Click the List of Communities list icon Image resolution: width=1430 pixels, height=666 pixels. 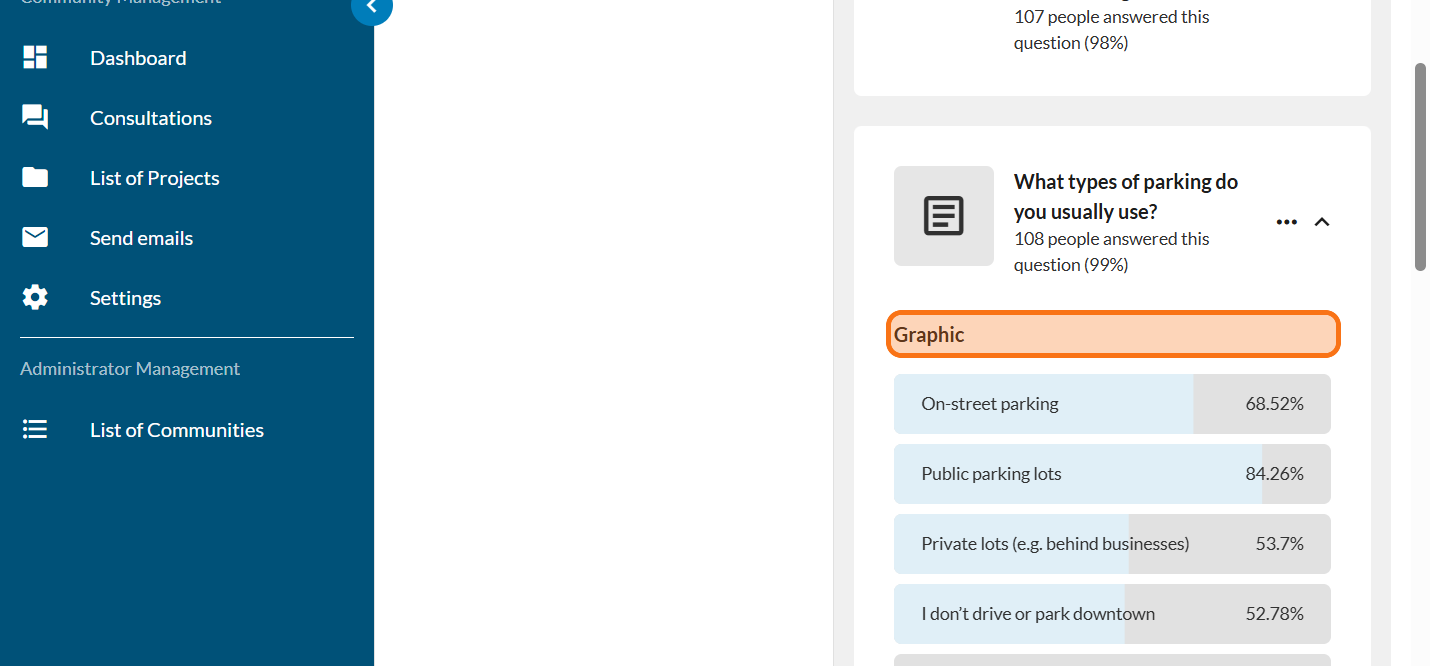(x=35, y=430)
